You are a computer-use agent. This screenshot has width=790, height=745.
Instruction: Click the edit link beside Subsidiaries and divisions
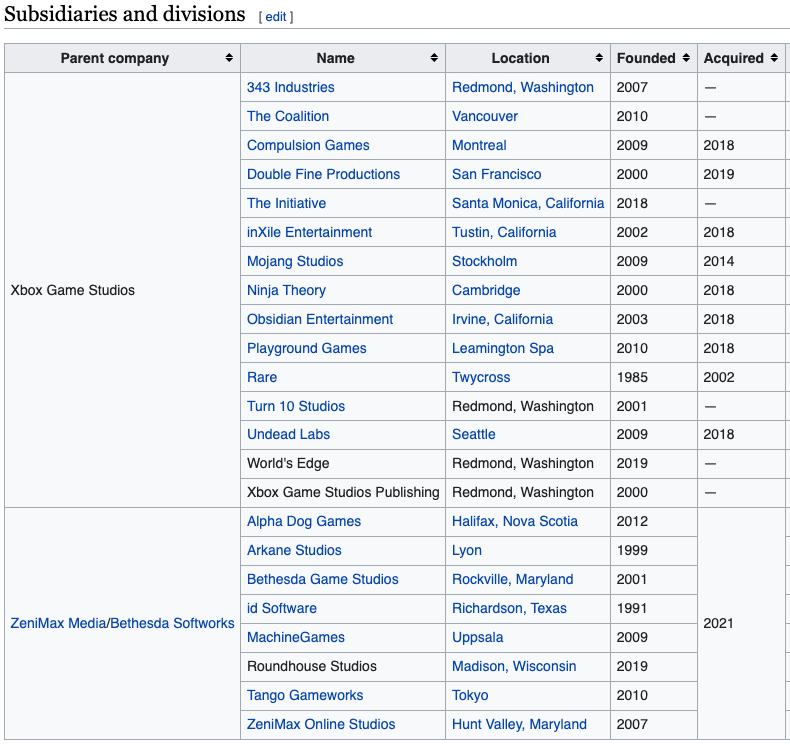tap(276, 17)
